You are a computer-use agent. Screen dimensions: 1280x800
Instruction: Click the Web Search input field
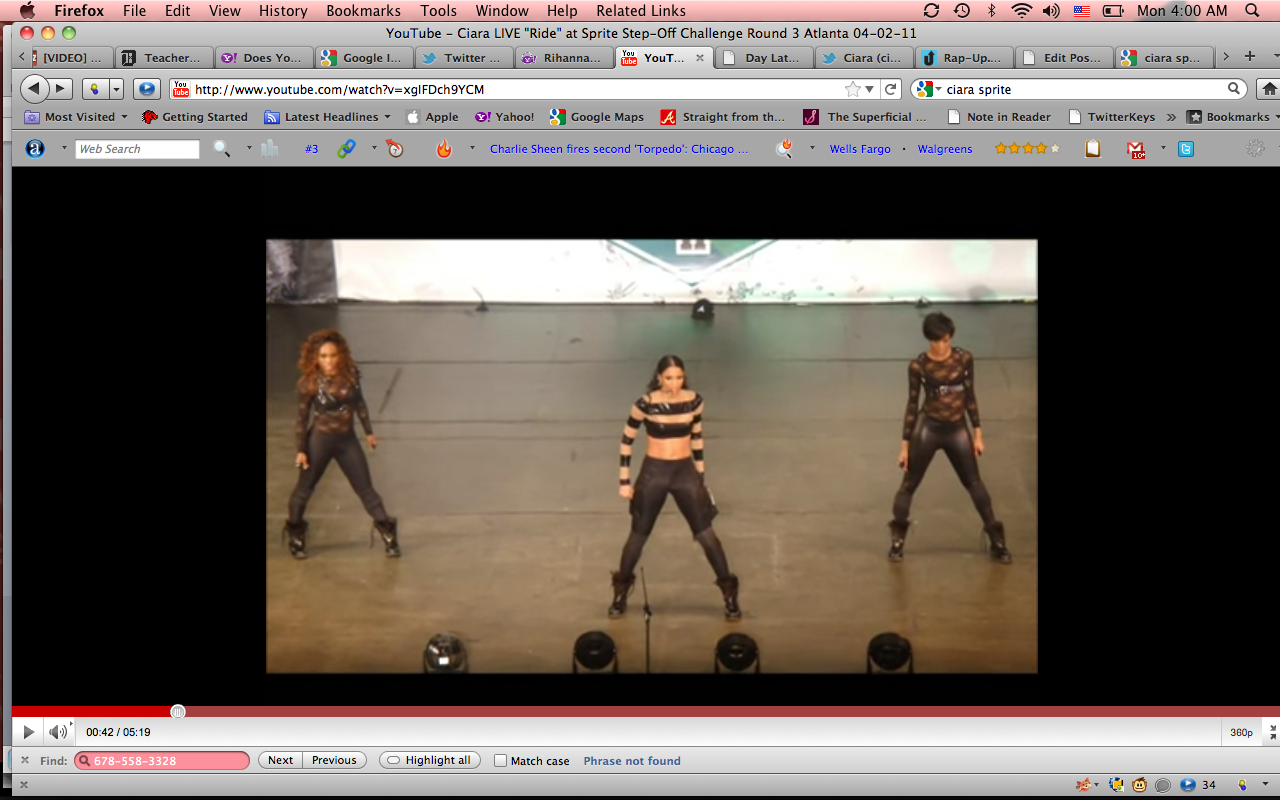point(137,149)
